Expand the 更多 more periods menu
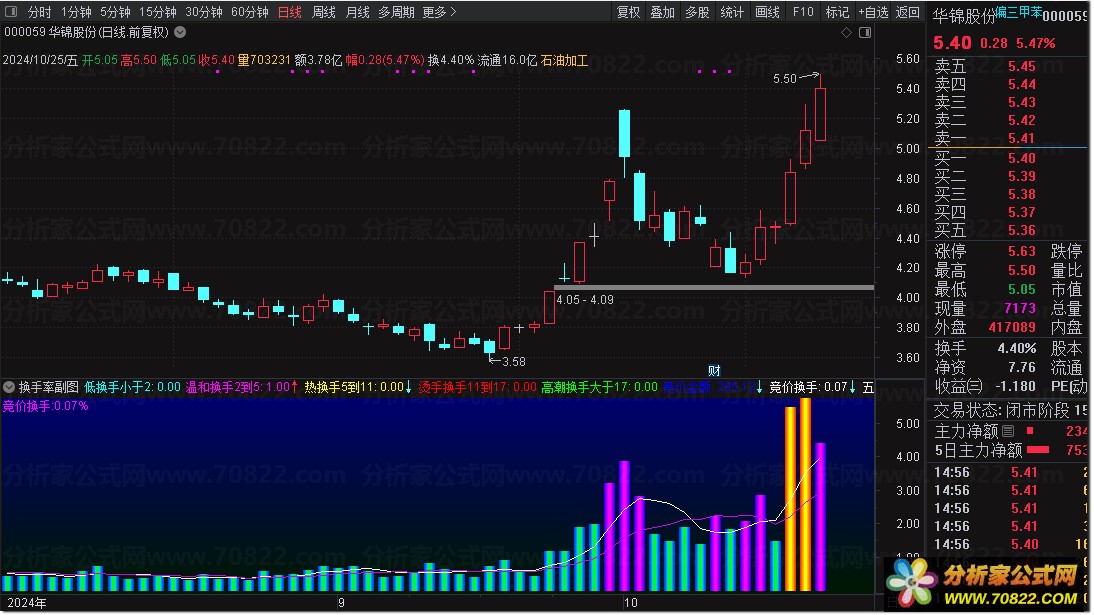The width and height of the screenshot is (1094, 615). coord(440,12)
